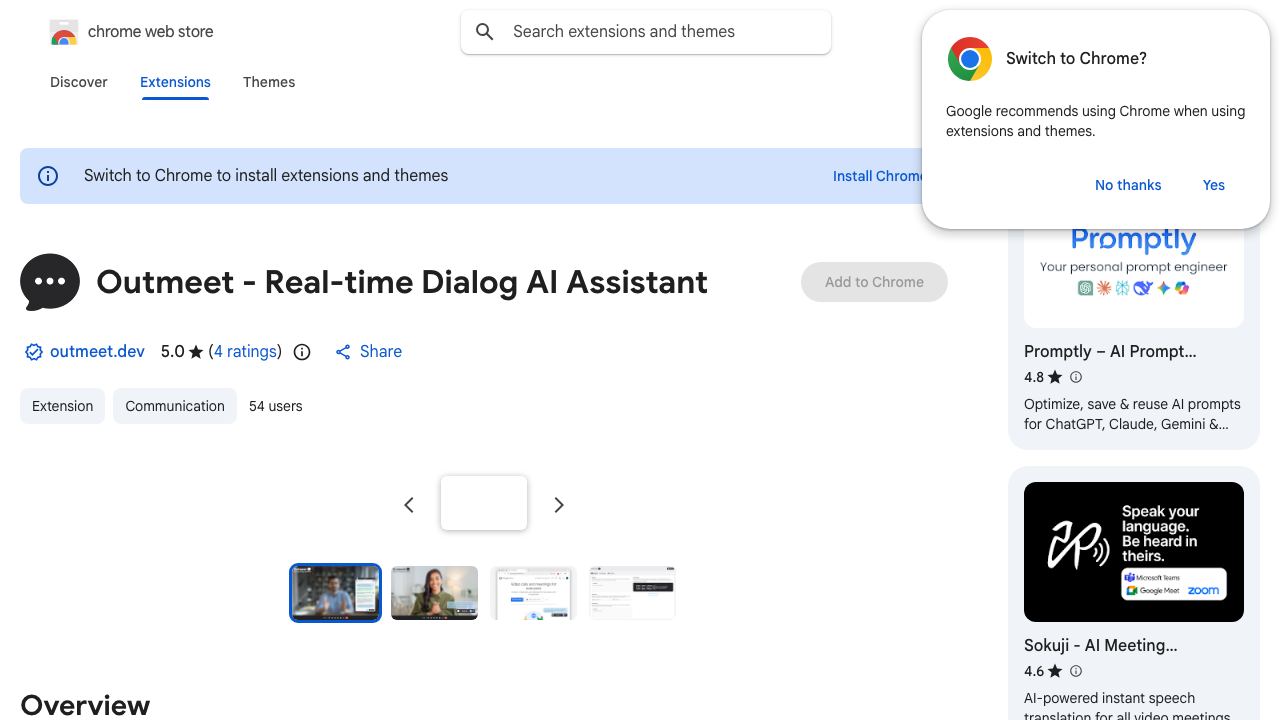Click the Outmeet speech bubble extension icon

(50, 282)
